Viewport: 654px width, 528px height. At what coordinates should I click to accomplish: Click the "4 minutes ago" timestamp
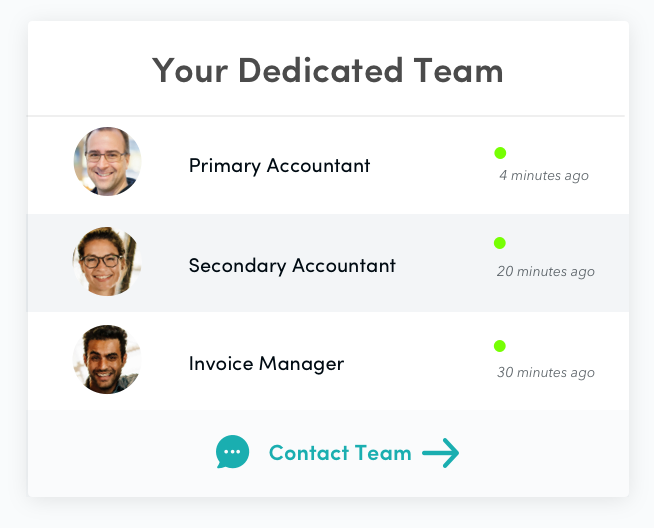[x=544, y=176]
